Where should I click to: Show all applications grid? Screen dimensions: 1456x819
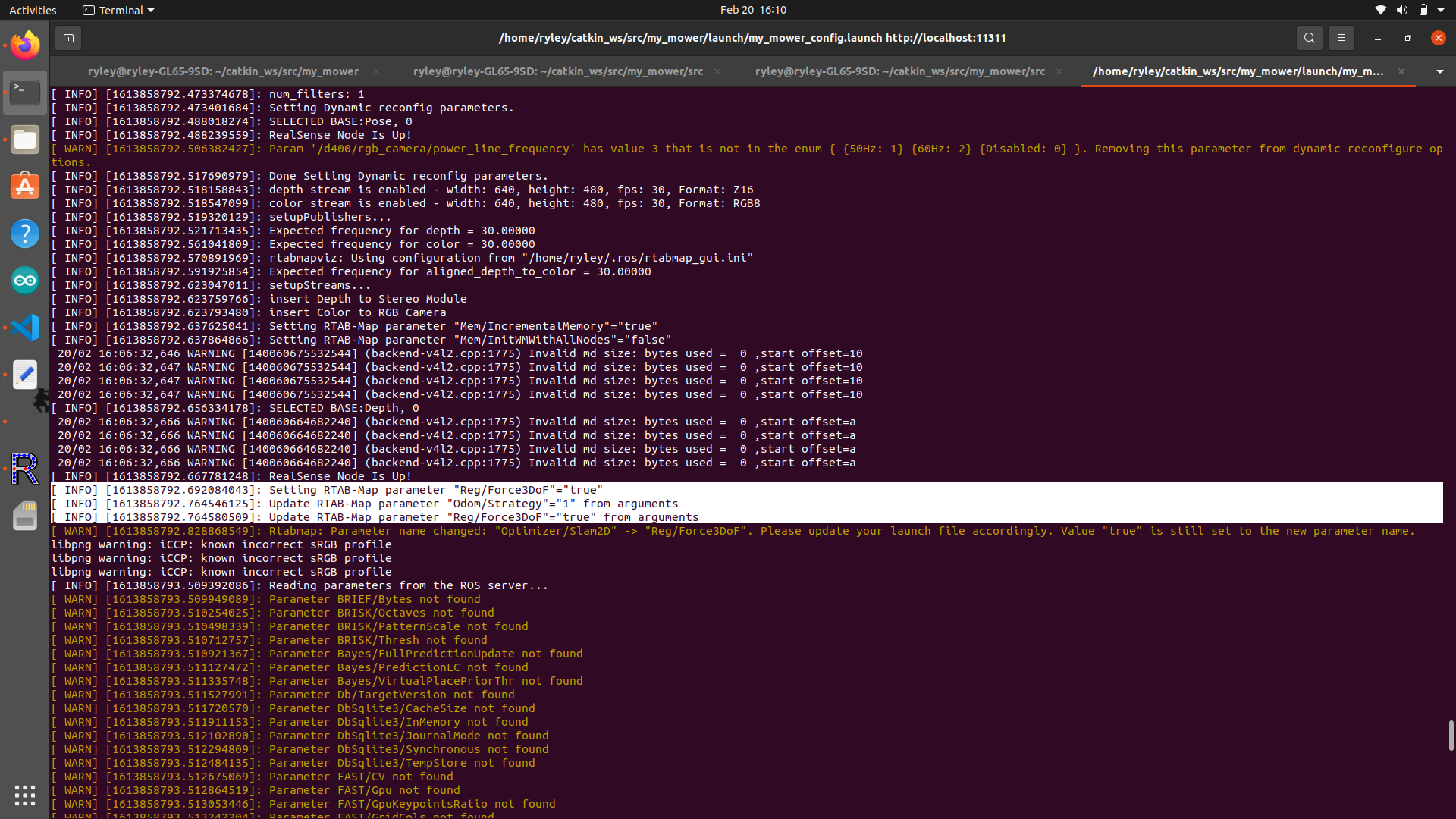pyautogui.click(x=25, y=795)
